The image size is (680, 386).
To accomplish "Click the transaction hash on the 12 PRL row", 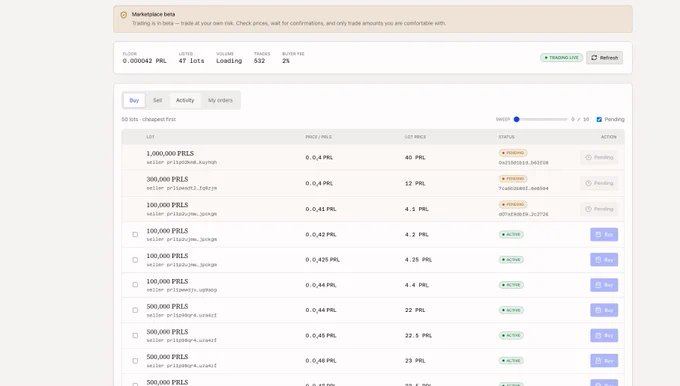I will (523, 189).
